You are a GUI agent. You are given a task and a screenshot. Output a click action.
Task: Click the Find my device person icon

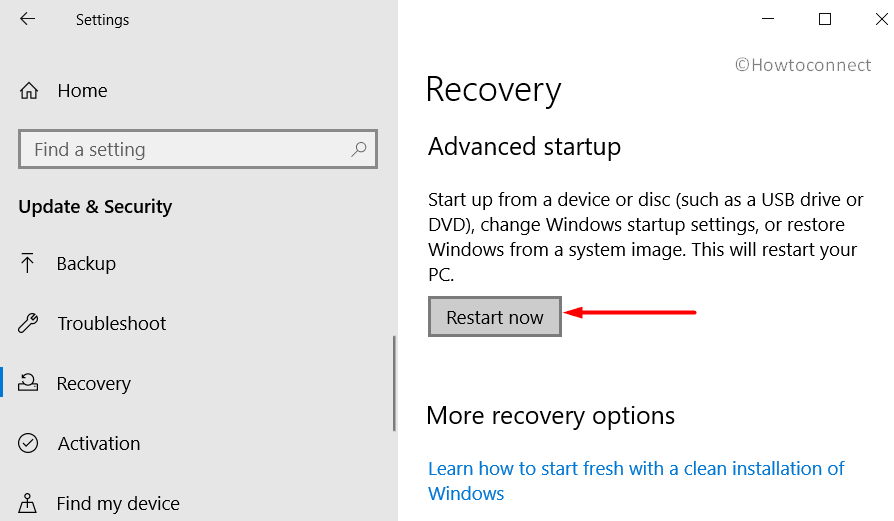click(x=27, y=503)
